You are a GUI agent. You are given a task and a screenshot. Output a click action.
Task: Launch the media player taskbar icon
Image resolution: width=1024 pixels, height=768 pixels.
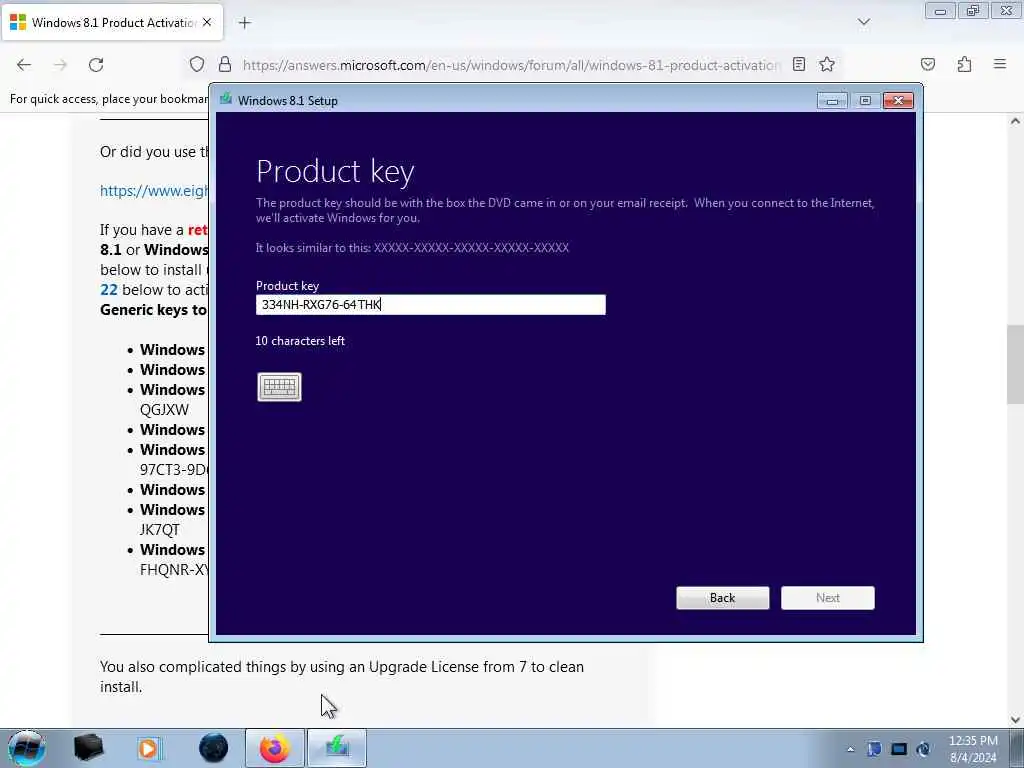(x=148, y=748)
